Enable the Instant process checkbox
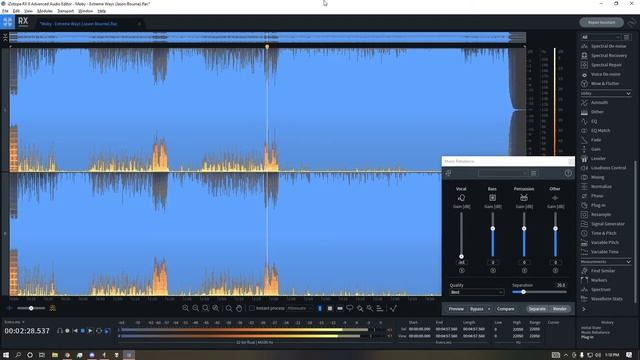Viewport: 640px width, 360px height. click(252, 309)
